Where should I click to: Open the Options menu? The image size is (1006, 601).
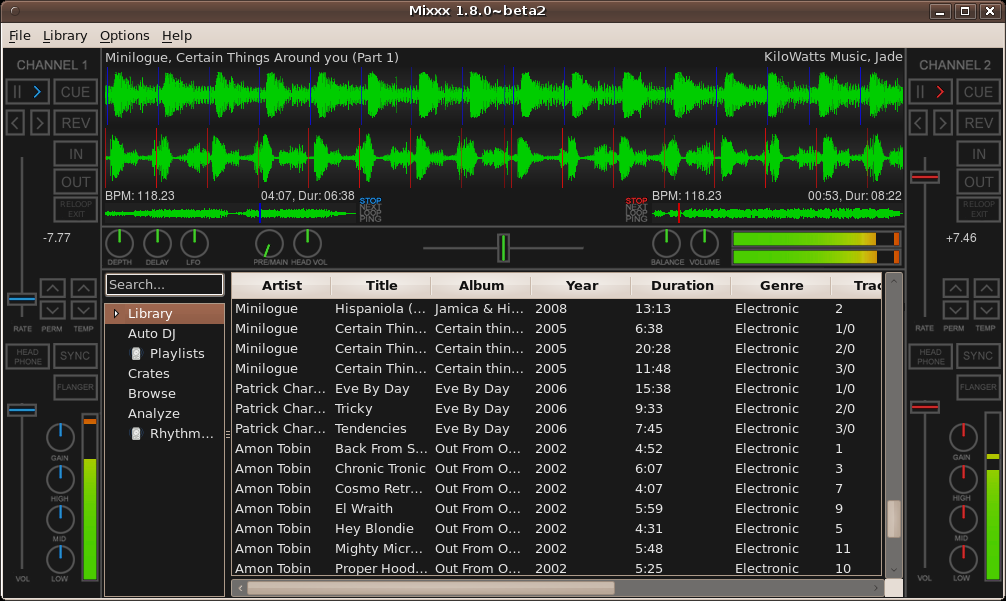point(124,35)
